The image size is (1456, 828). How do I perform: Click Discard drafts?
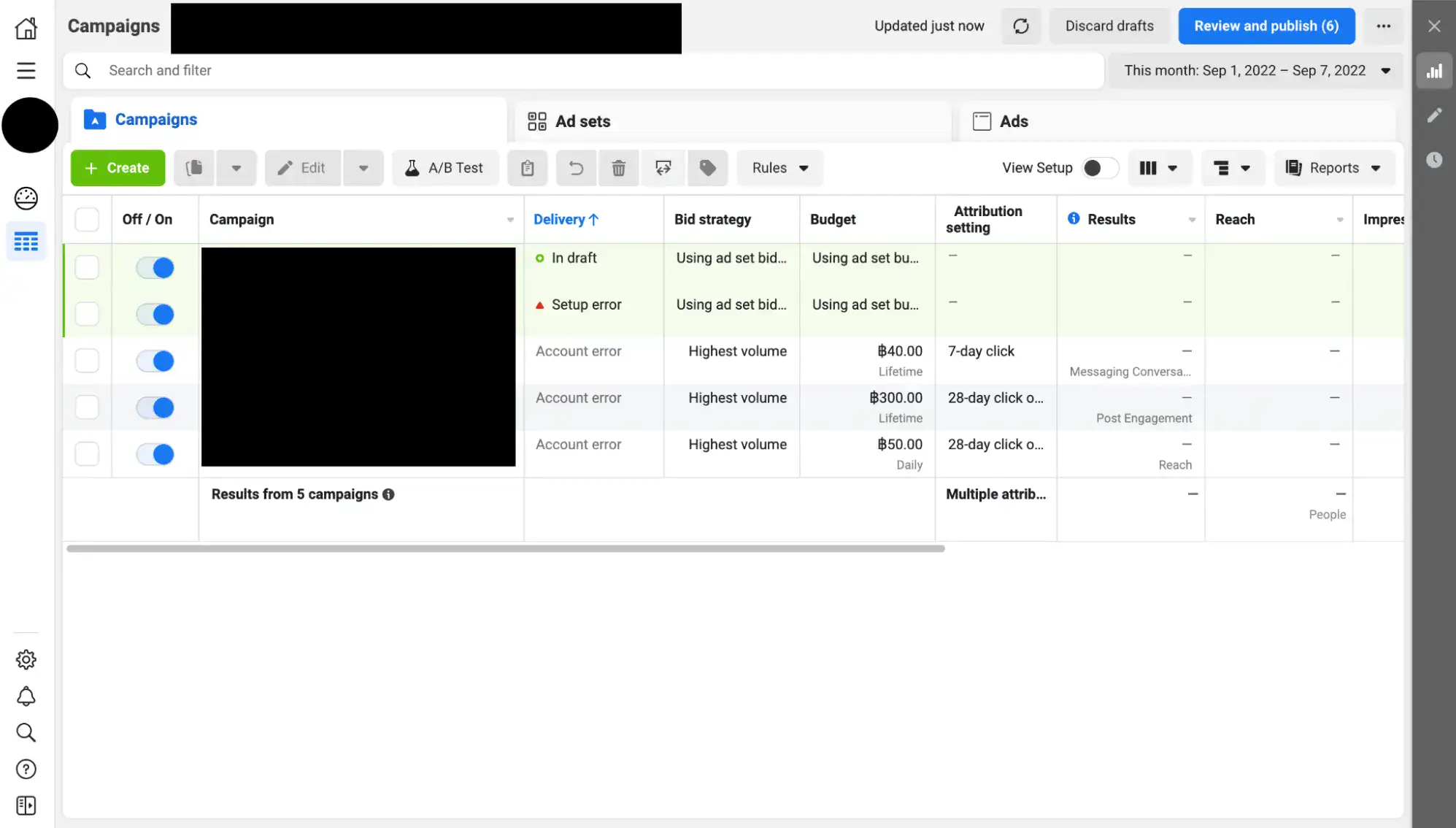1109,26
